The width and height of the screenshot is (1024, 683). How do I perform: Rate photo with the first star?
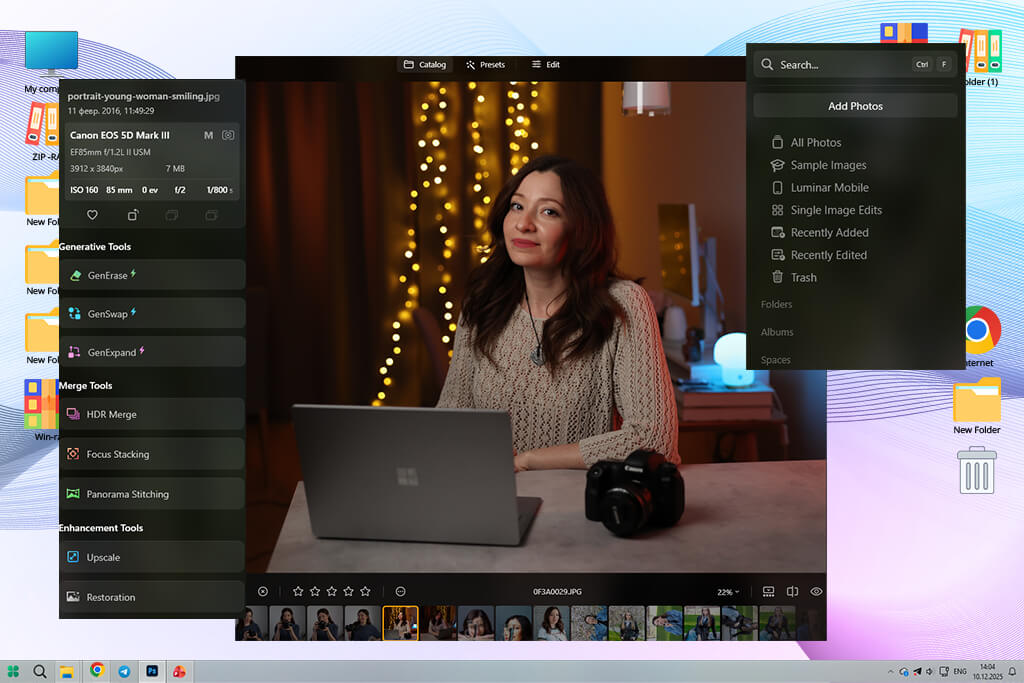point(298,592)
